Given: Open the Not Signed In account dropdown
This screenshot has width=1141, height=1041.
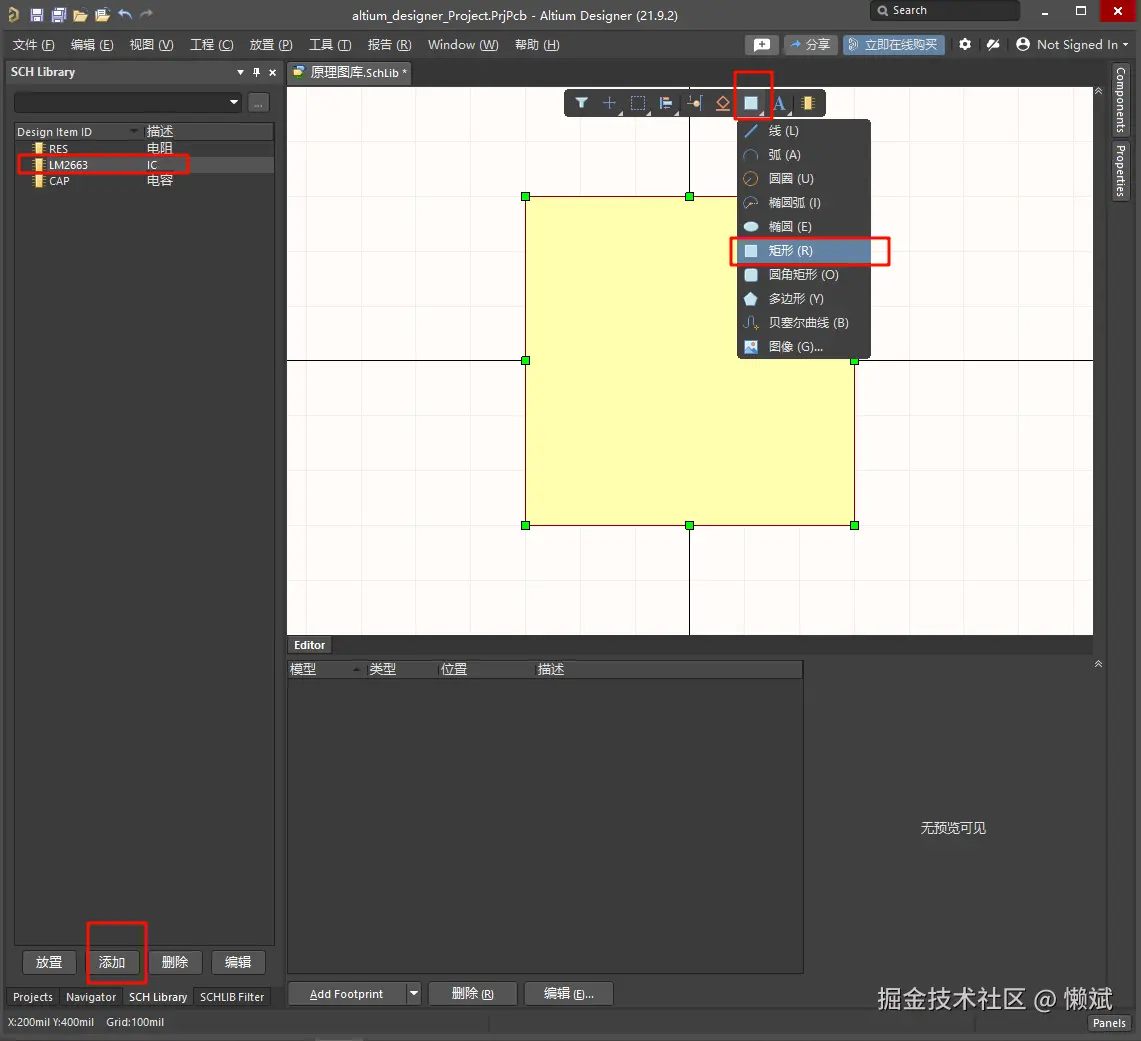Looking at the screenshot, I should click(x=1072, y=44).
